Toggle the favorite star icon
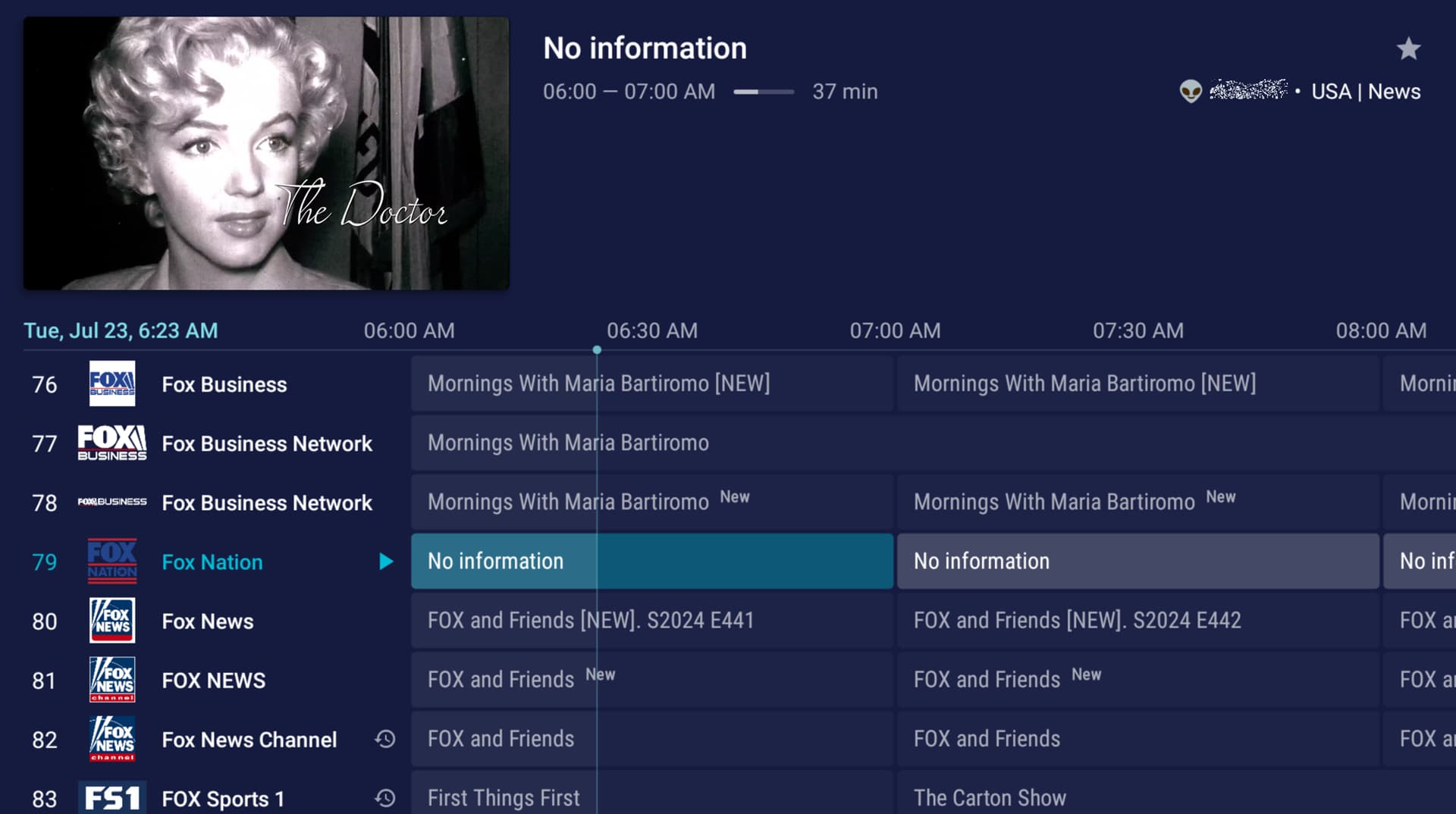 click(x=1408, y=49)
